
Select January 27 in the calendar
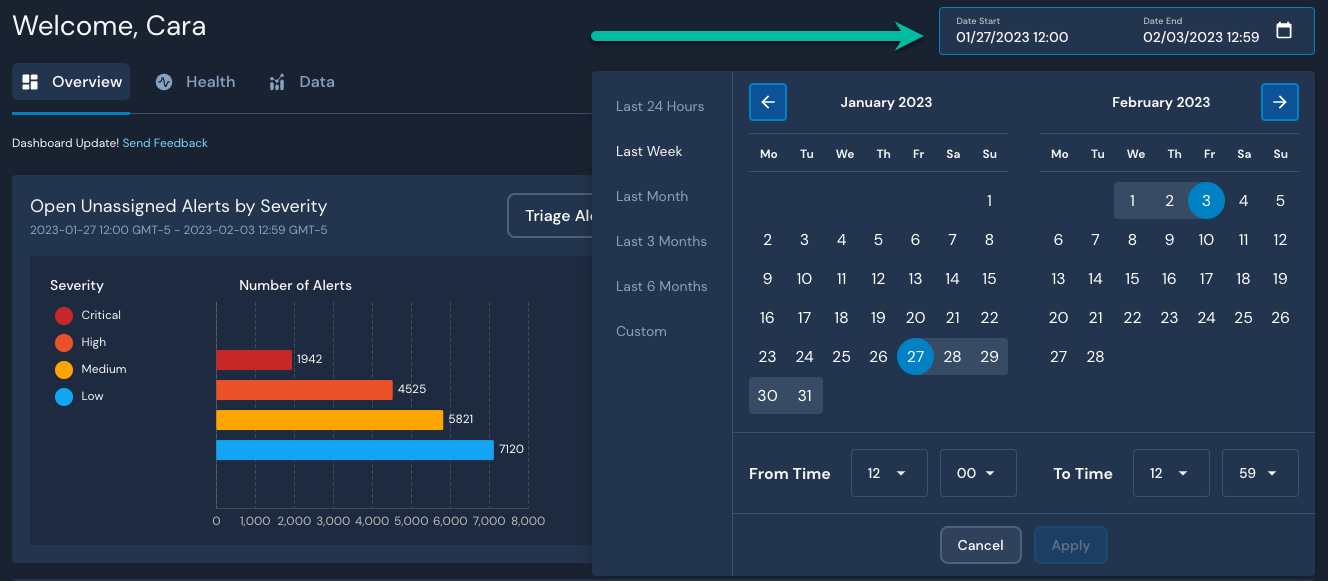pos(915,357)
